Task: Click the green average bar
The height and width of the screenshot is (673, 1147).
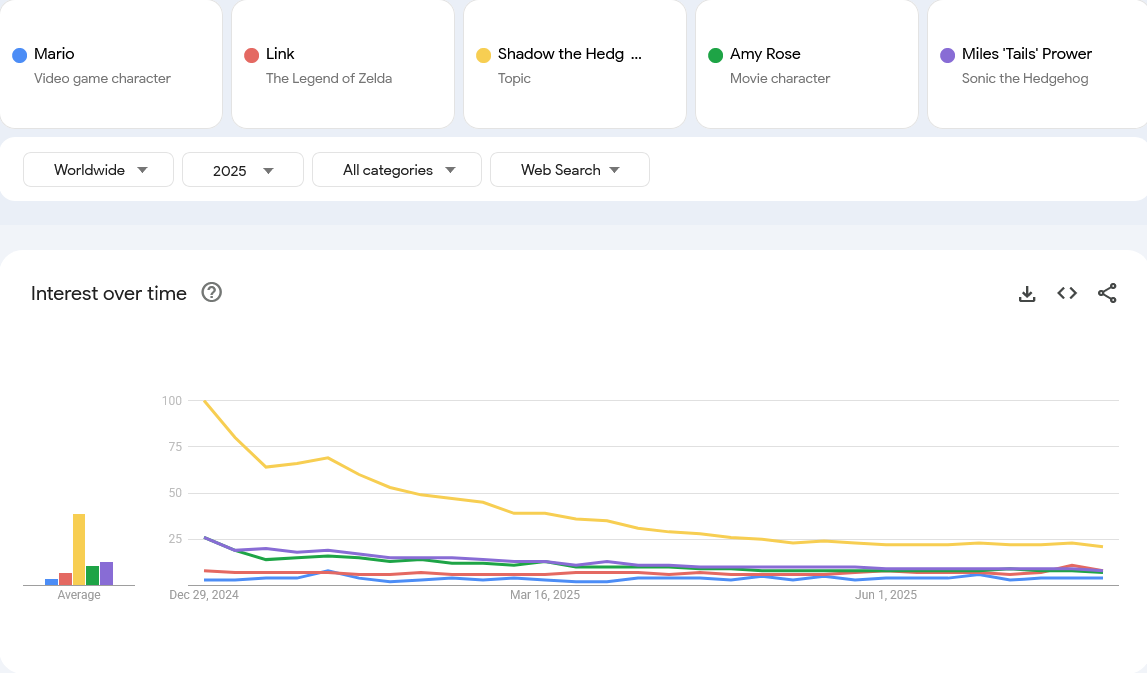Action: [x=93, y=576]
